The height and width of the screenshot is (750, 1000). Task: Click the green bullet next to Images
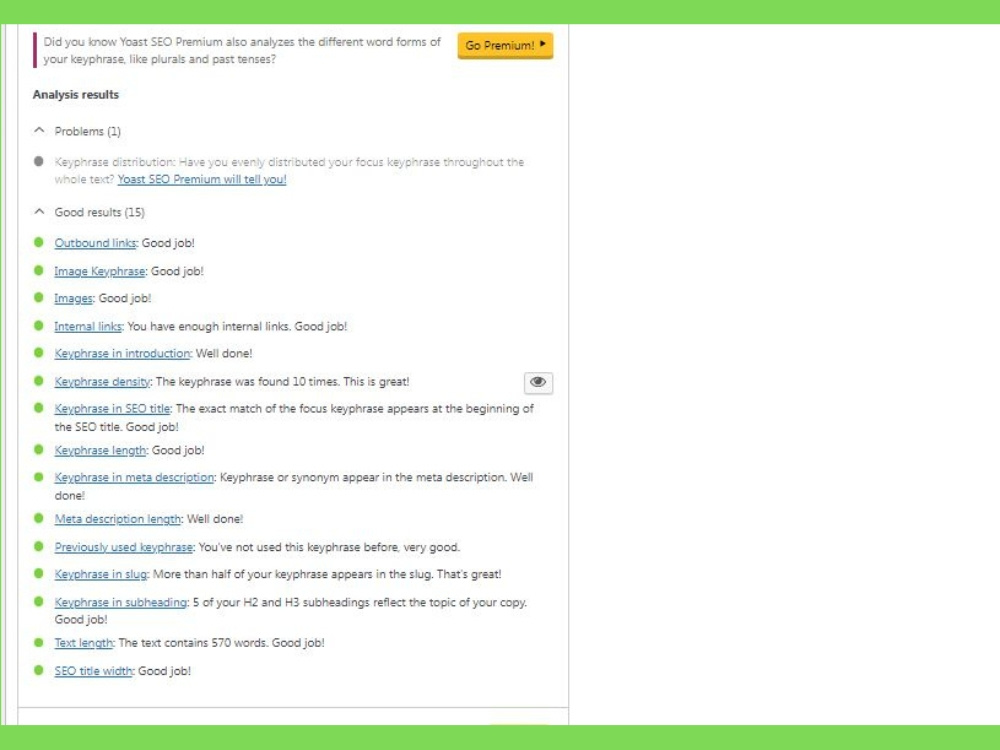39,298
